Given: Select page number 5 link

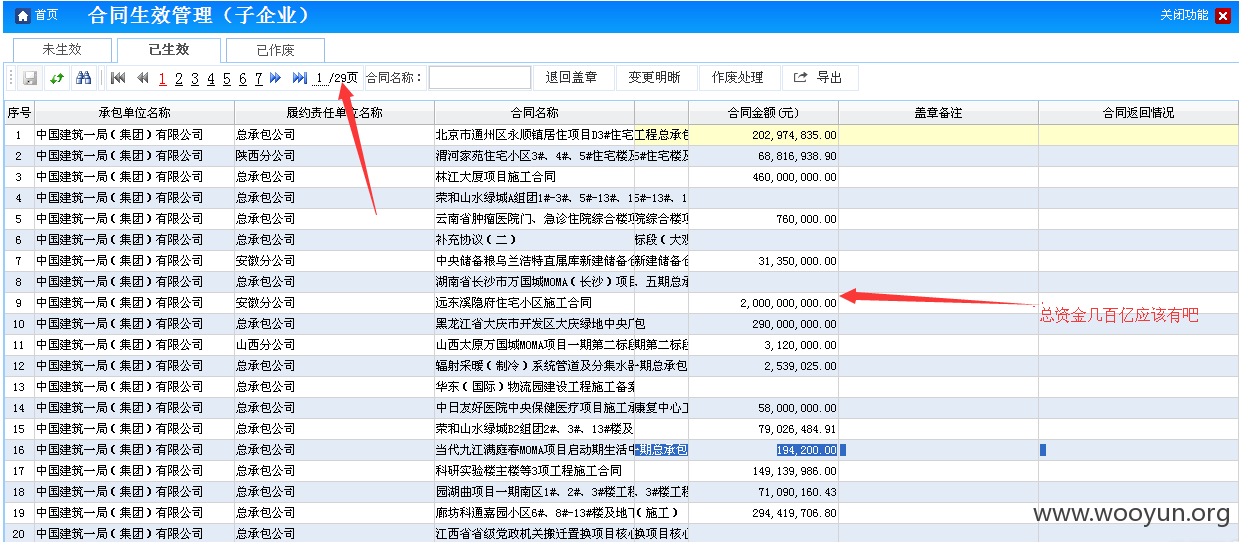Looking at the screenshot, I should 227,78.
